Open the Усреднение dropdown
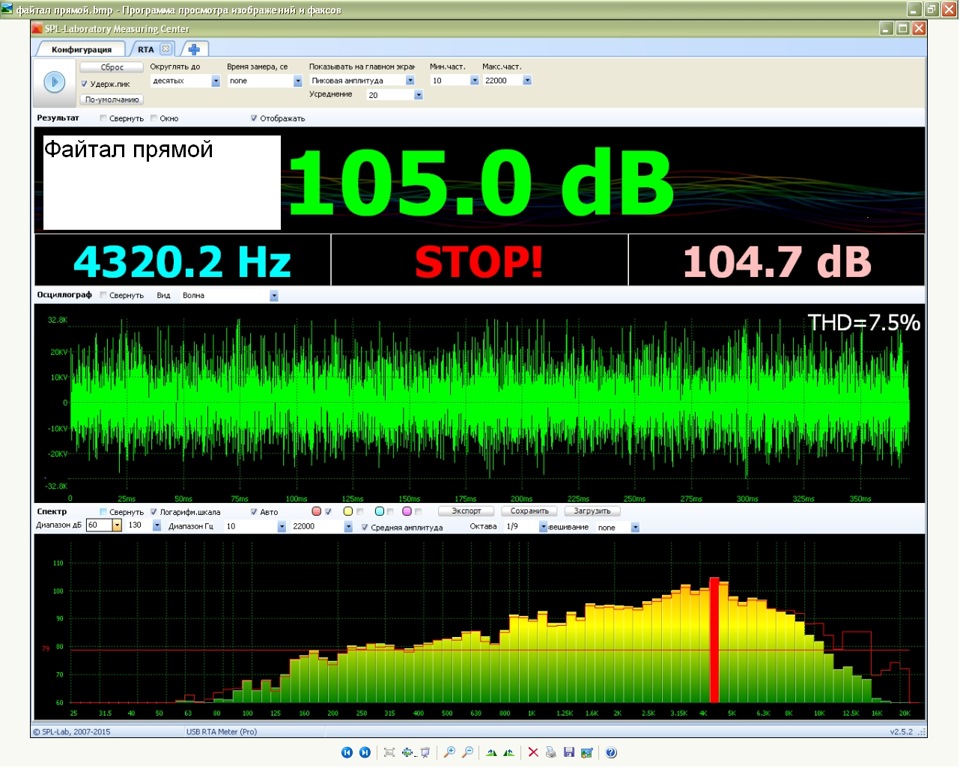This screenshot has height=768, width=960. pos(419,95)
